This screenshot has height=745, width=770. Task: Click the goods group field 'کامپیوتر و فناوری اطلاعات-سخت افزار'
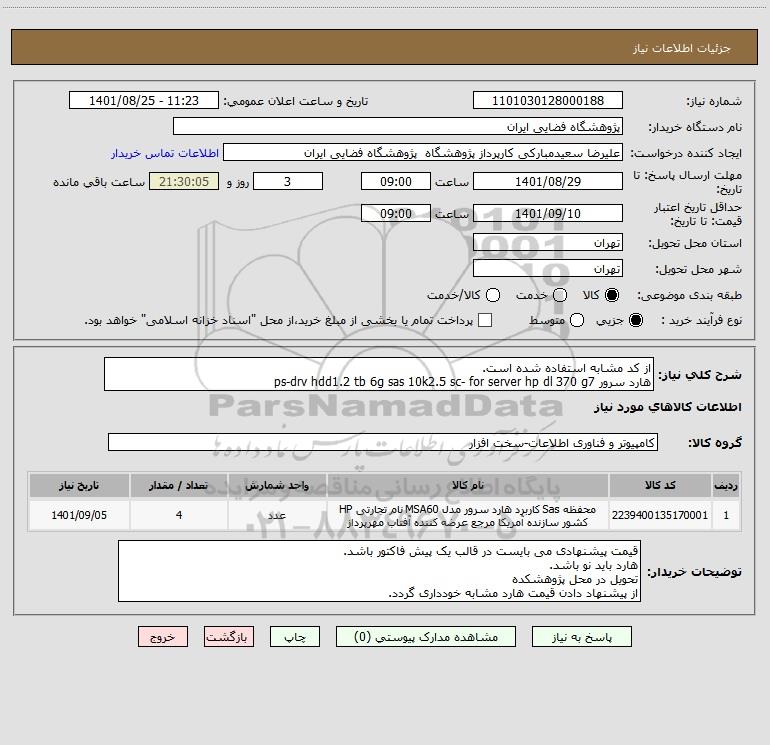tap(383, 442)
